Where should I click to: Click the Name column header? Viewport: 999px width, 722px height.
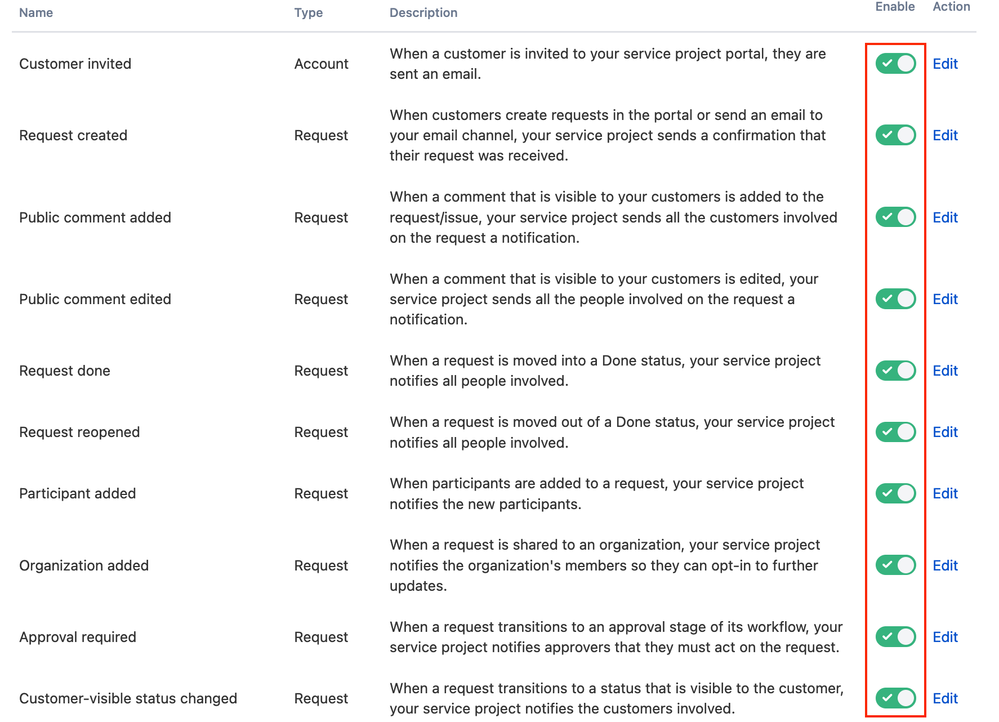point(36,13)
